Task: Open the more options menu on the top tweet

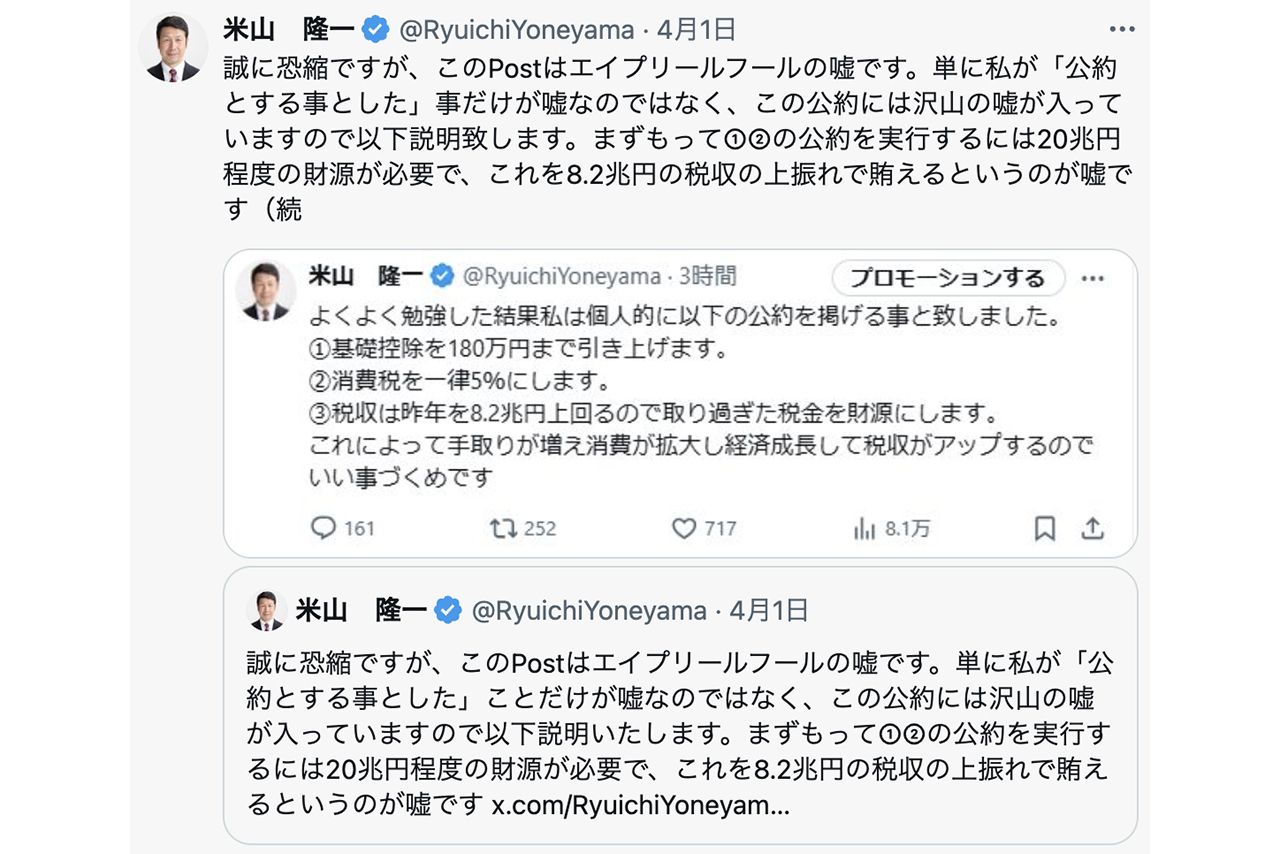Action: coord(1124,29)
